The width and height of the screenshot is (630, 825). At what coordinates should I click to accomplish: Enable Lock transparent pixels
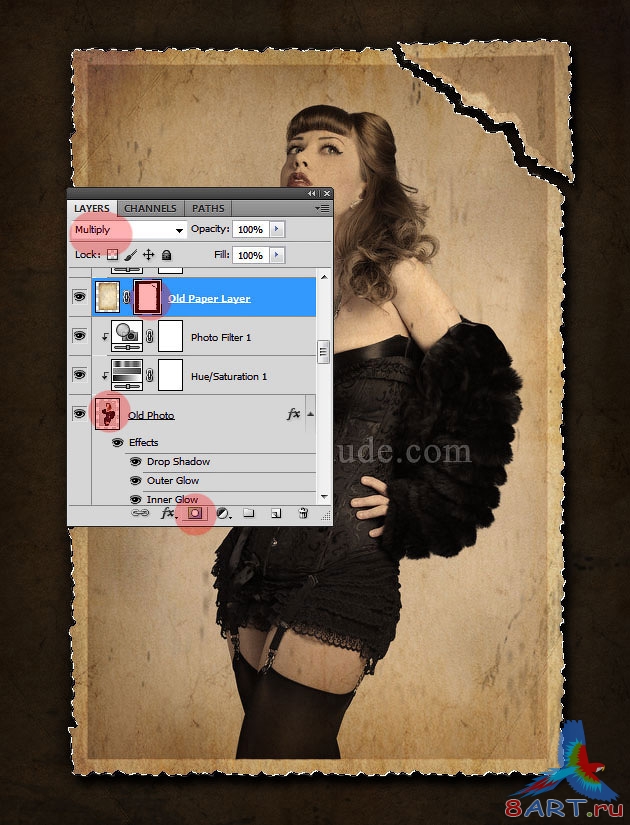point(112,255)
